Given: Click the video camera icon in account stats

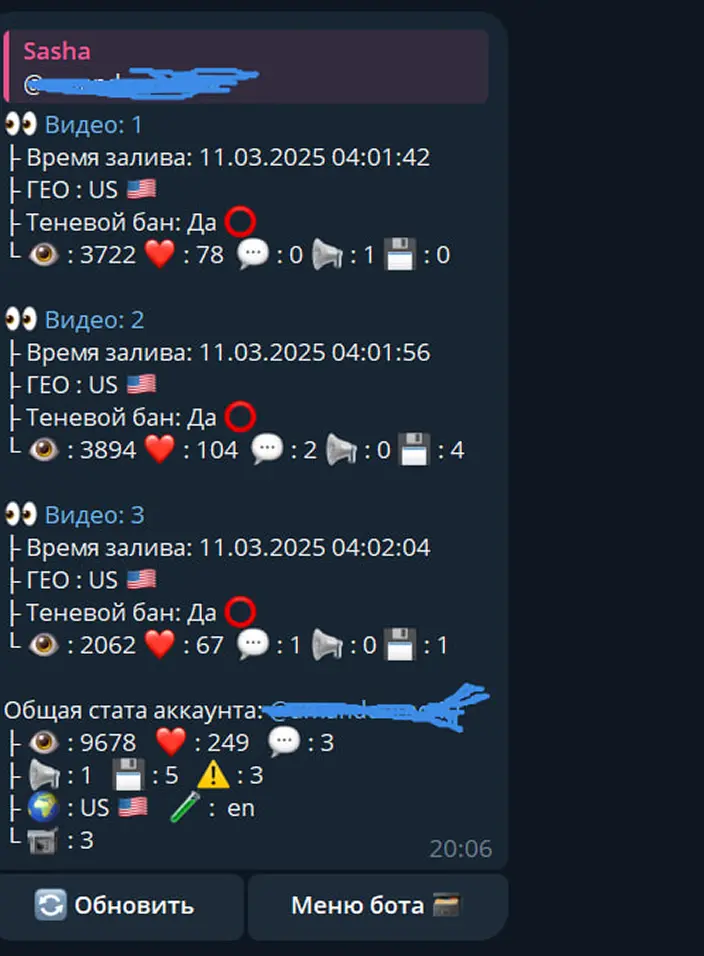Looking at the screenshot, I should [43, 840].
